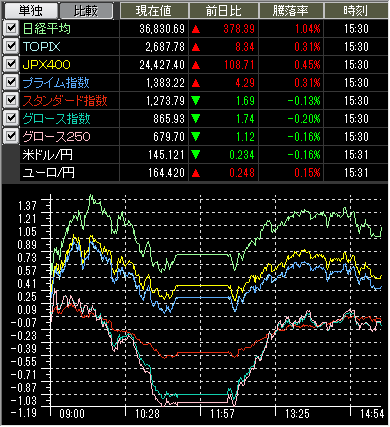Toggle the スタンダード指数 checkbox
Screen dimensions: 390x427
[11, 101]
